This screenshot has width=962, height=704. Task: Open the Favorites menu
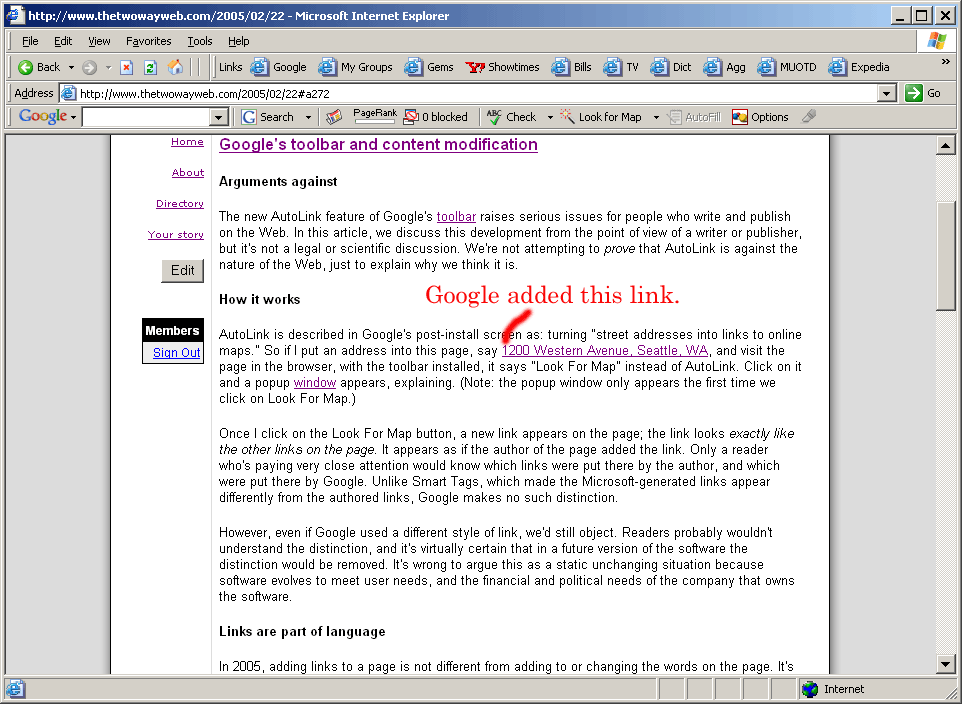(x=148, y=41)
